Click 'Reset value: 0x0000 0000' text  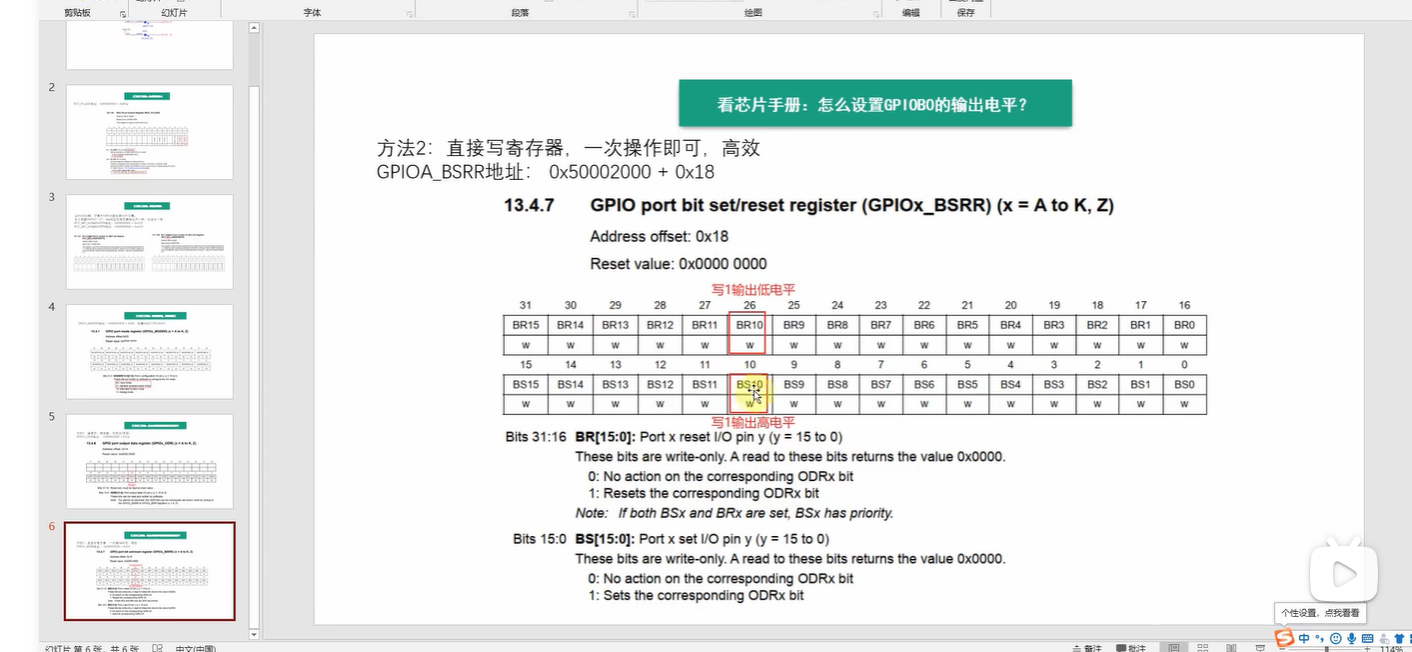pos(678,264)
